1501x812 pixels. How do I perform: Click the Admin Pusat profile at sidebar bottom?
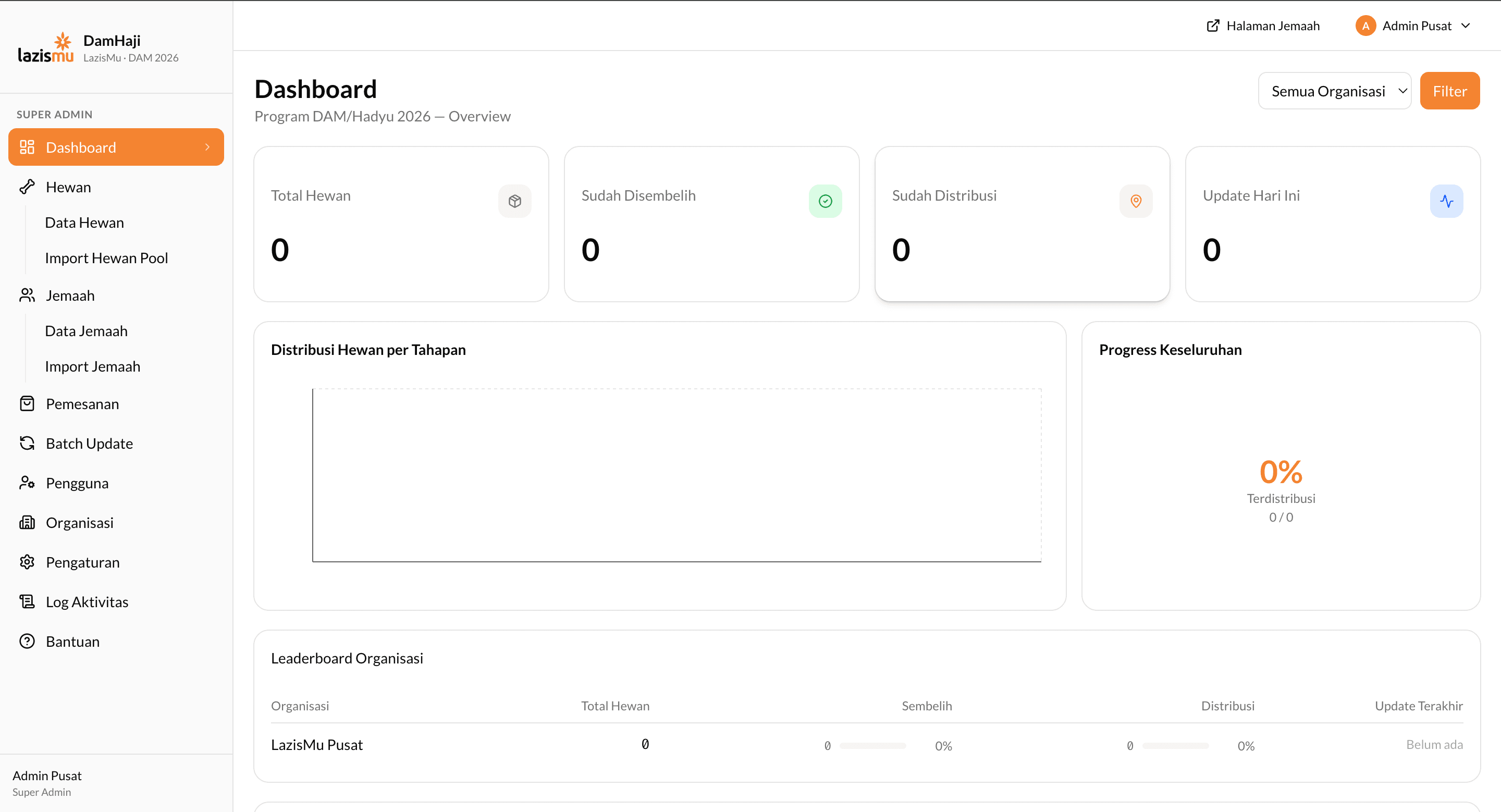47,783
